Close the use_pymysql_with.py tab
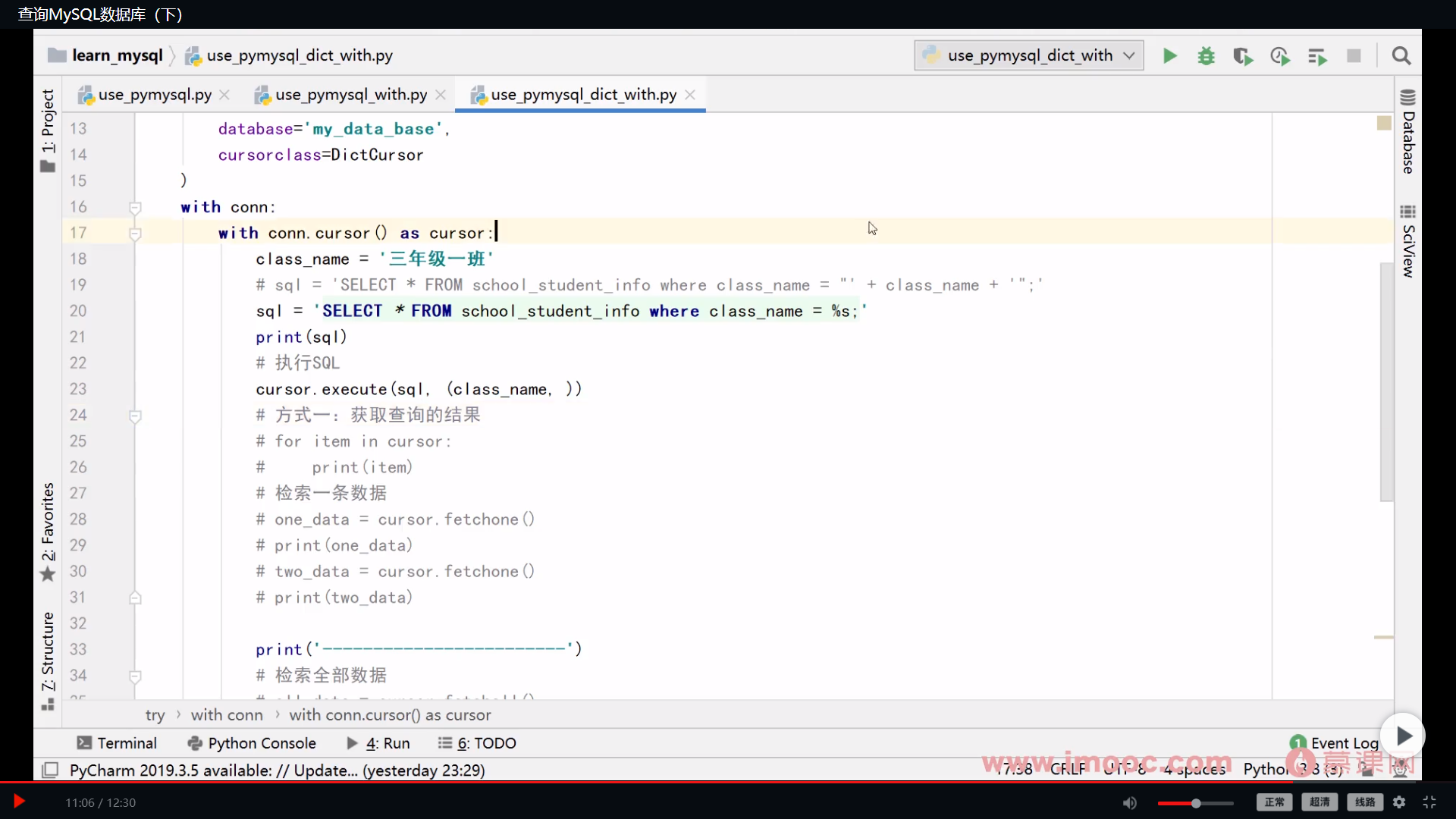The width and height of the screenshot is (1456, 819). [441, 95]
